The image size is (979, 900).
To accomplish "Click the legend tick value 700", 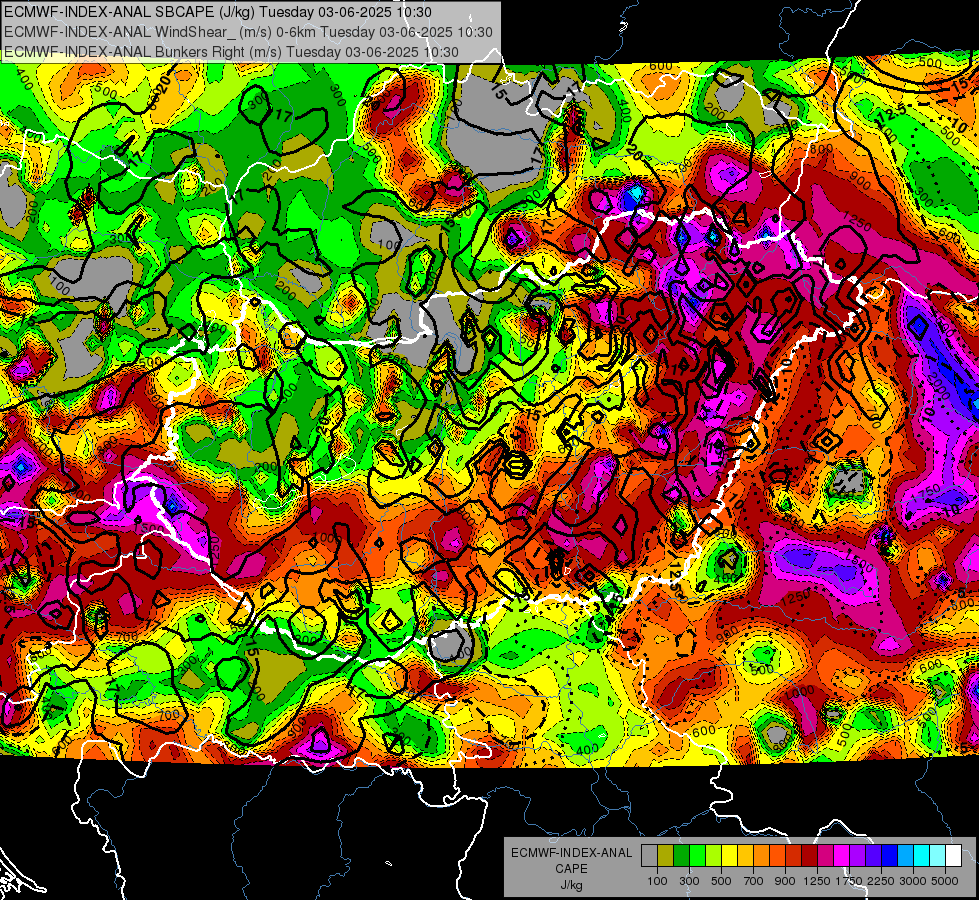I will tap(754, 881).
